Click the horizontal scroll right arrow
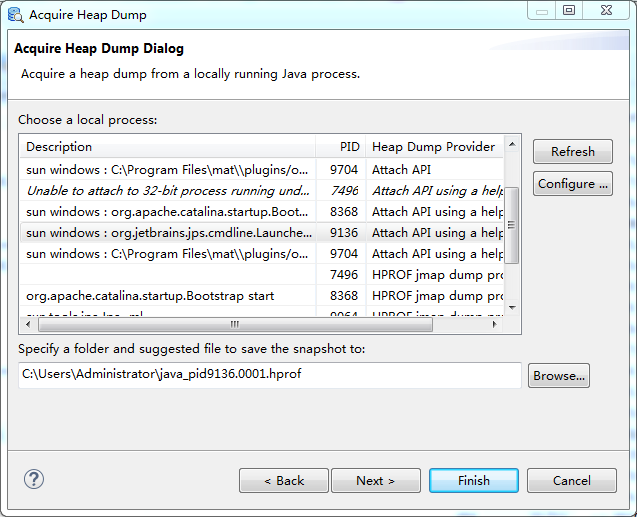 coord(494,324)
